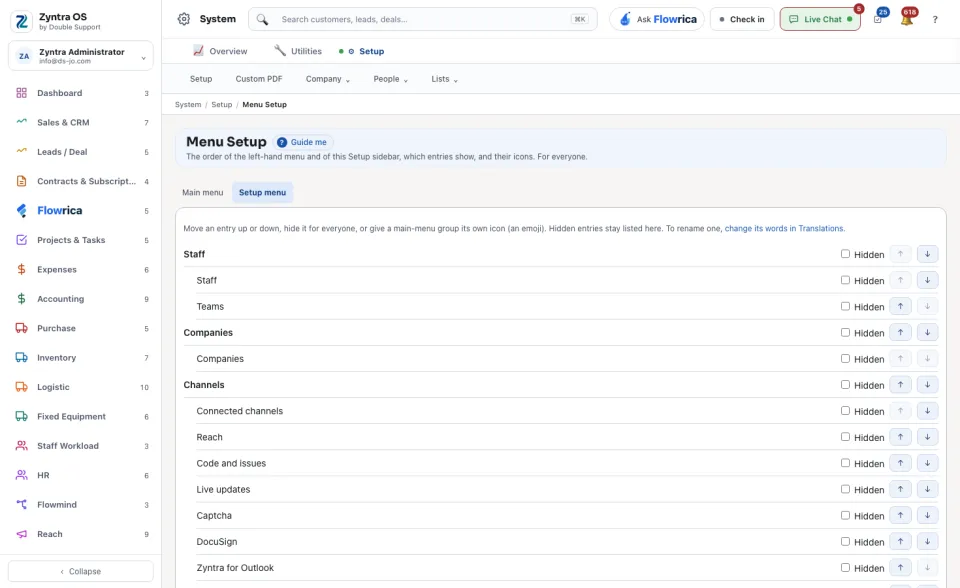Click the System gear icon

click(x=184, y=19)
